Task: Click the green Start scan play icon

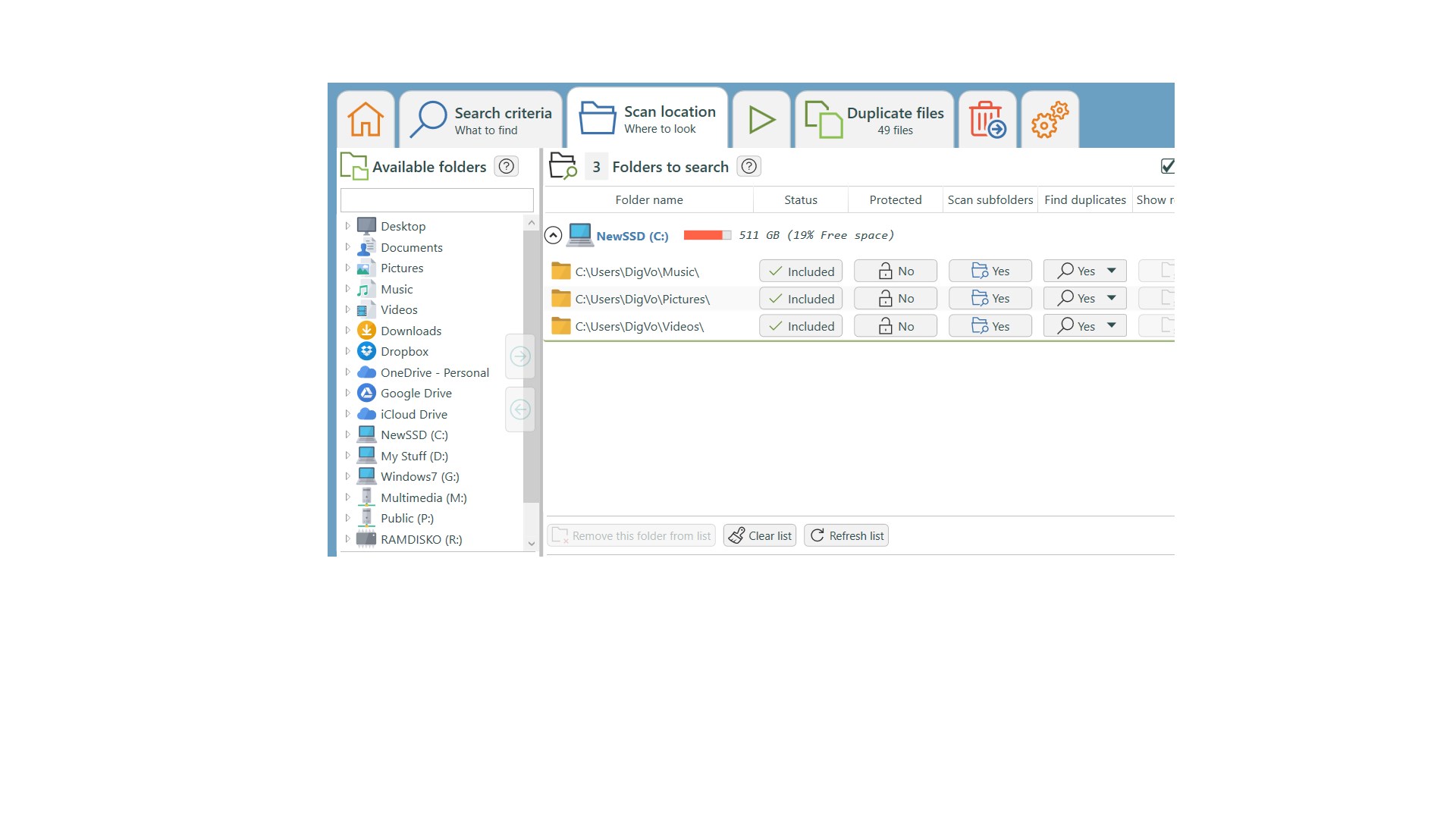Action: click(x=761, y=120)
